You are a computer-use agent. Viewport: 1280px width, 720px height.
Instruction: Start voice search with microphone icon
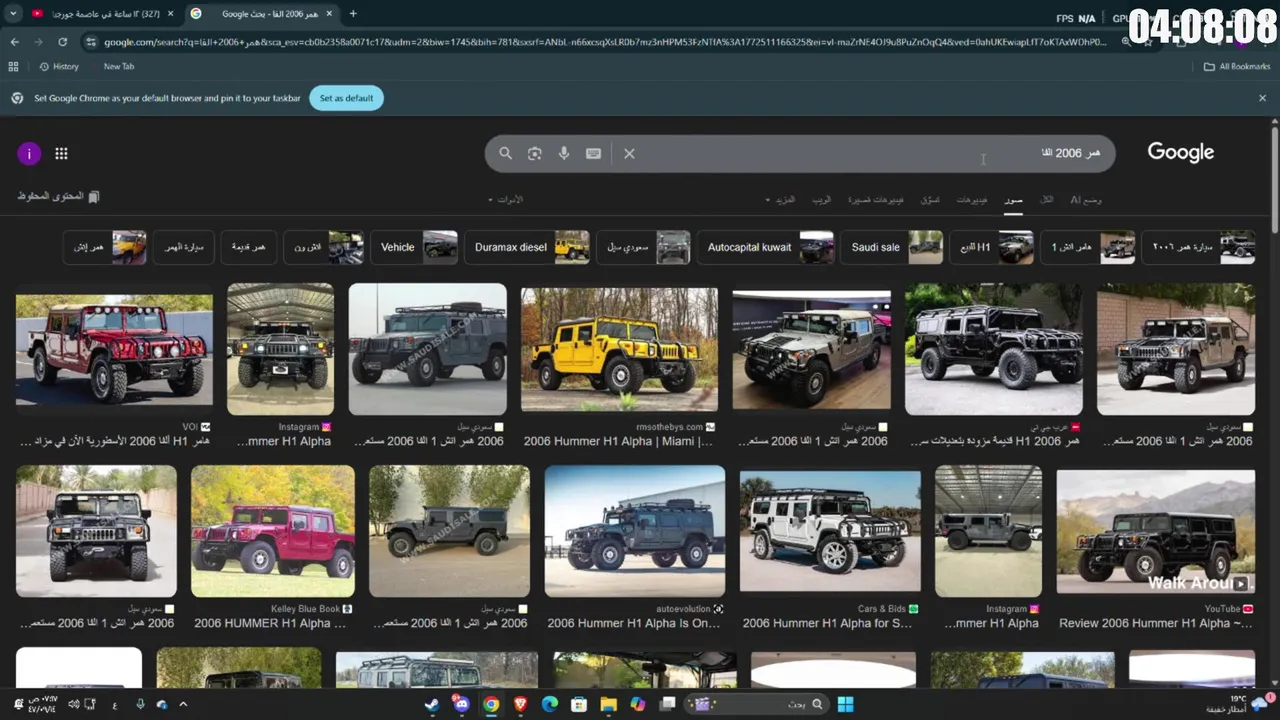tap(564, 153)
